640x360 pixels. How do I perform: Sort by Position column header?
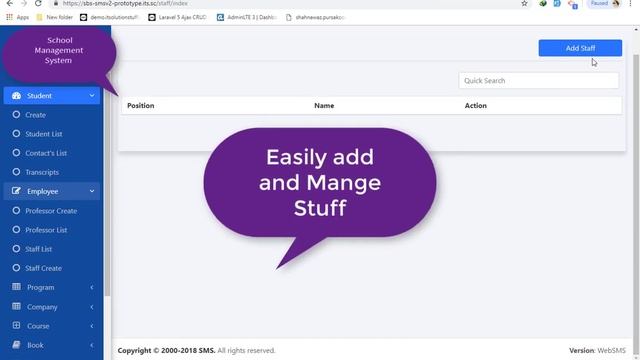pyautogui.click(x=140, y=105)
